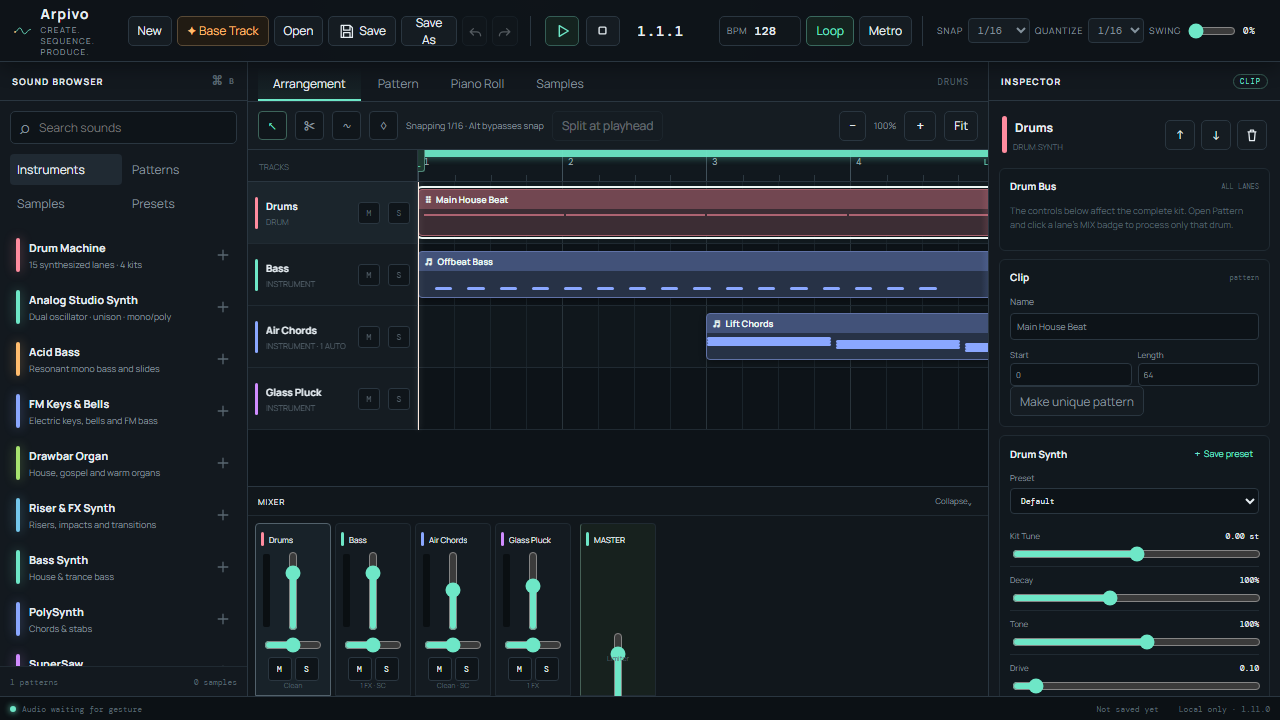
Task: Click Make unique pattern button
Action: click(x=1077, y=402)
